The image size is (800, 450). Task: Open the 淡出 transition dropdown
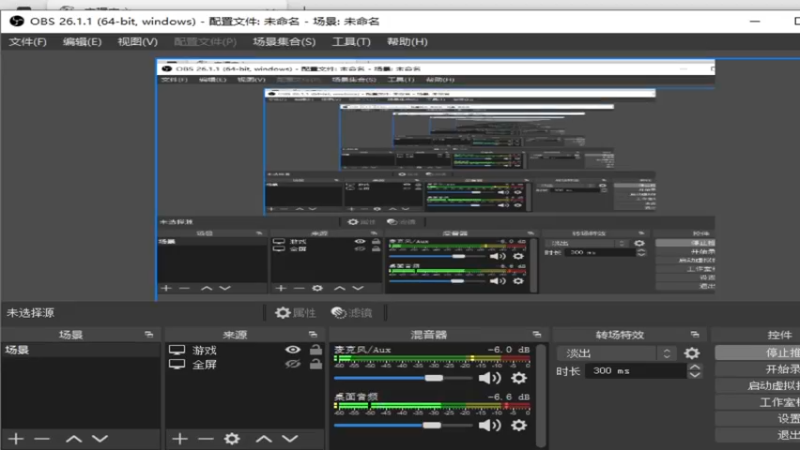coord(616,353)
